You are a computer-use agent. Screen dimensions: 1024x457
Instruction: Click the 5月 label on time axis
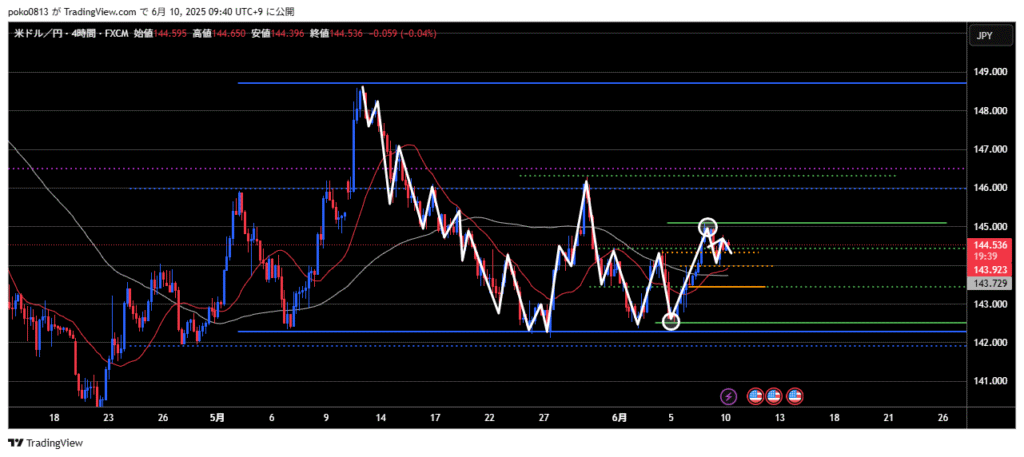[217, 416]
